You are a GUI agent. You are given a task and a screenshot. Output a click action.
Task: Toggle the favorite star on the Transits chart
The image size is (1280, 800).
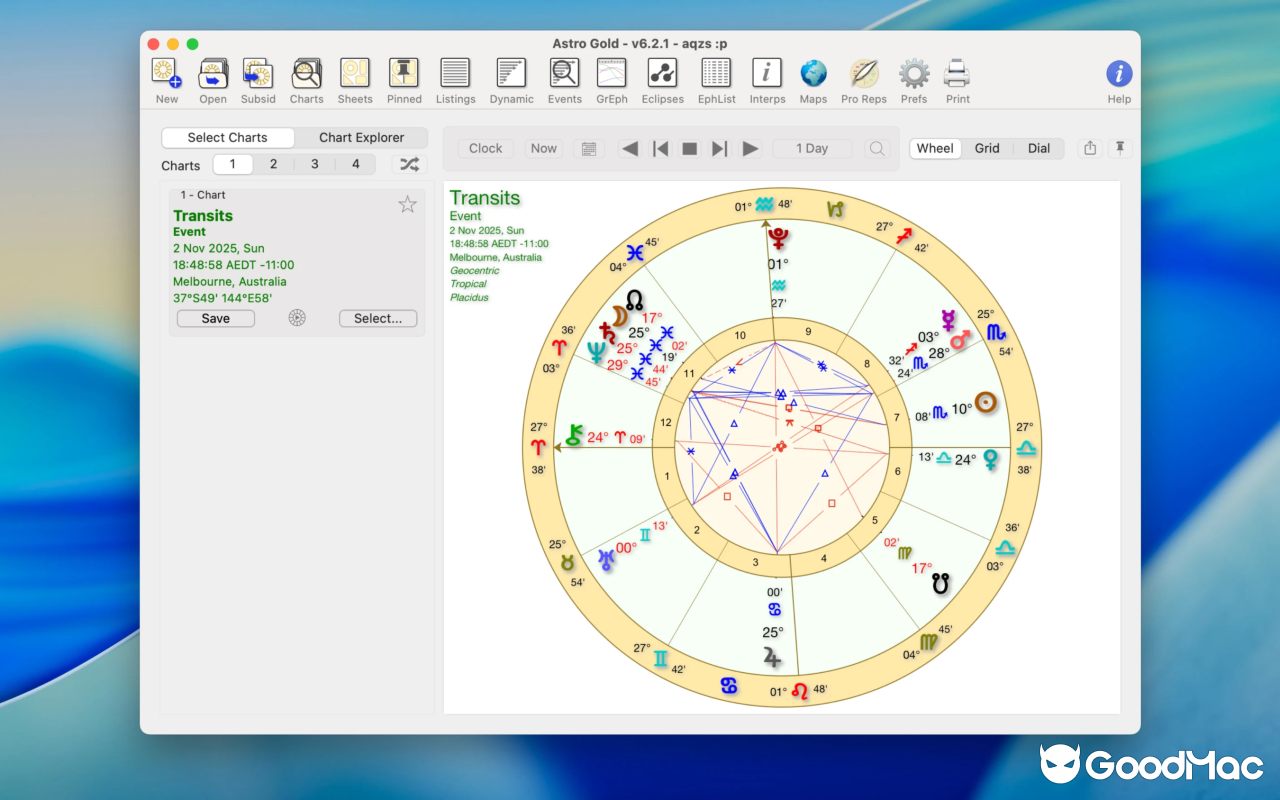click(x=407, y=203)
